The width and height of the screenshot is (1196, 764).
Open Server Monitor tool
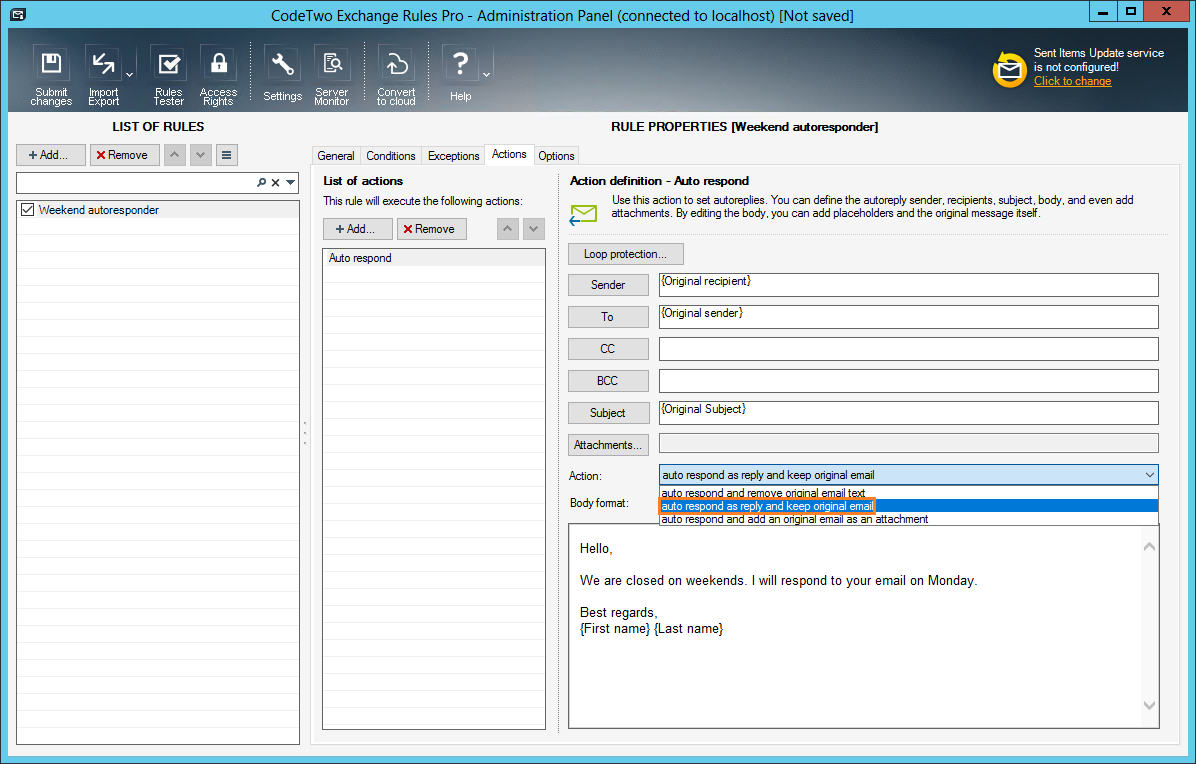pyautogui.click(x=332, y=75)
